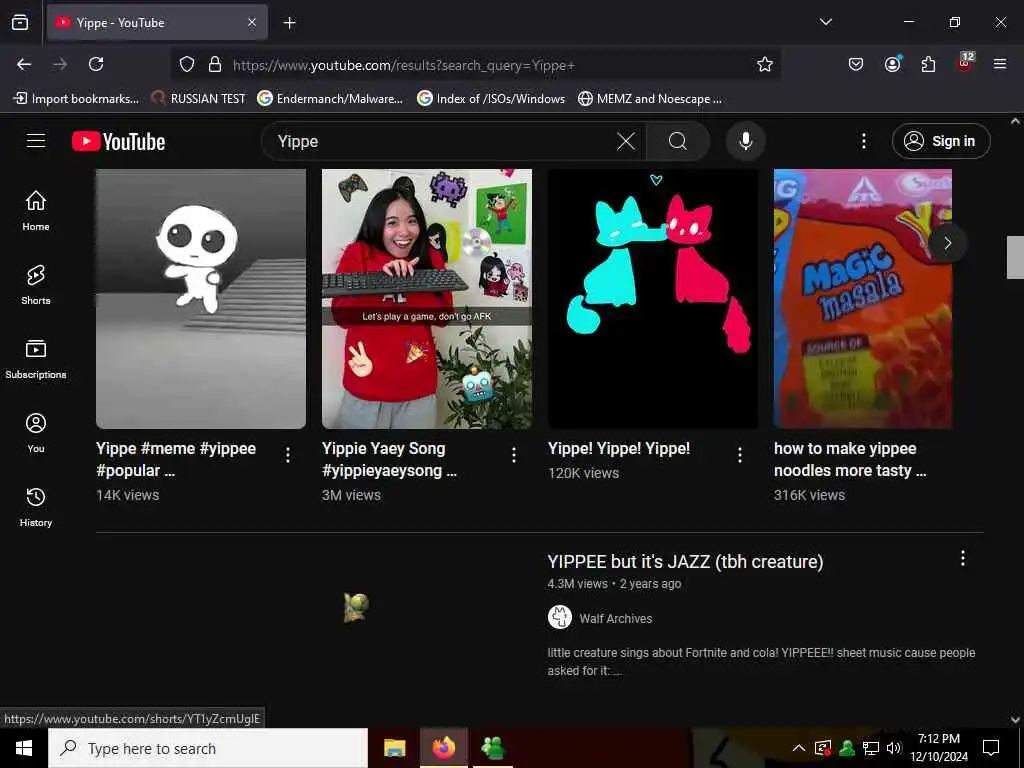The height and width of the screenshot is (768, 1024).
Task: Open the Firefox account icon
Action: 892,64
